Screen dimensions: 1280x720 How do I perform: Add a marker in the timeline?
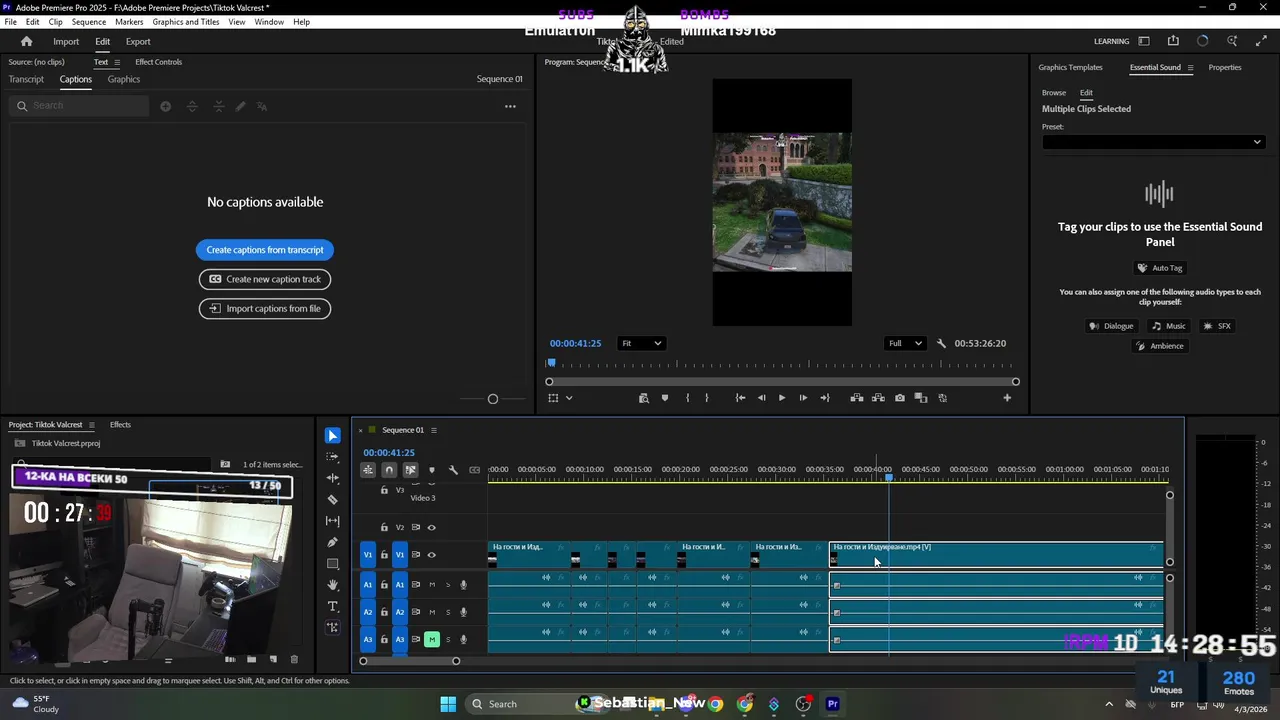pyautogui.click(x=432, y=470)
